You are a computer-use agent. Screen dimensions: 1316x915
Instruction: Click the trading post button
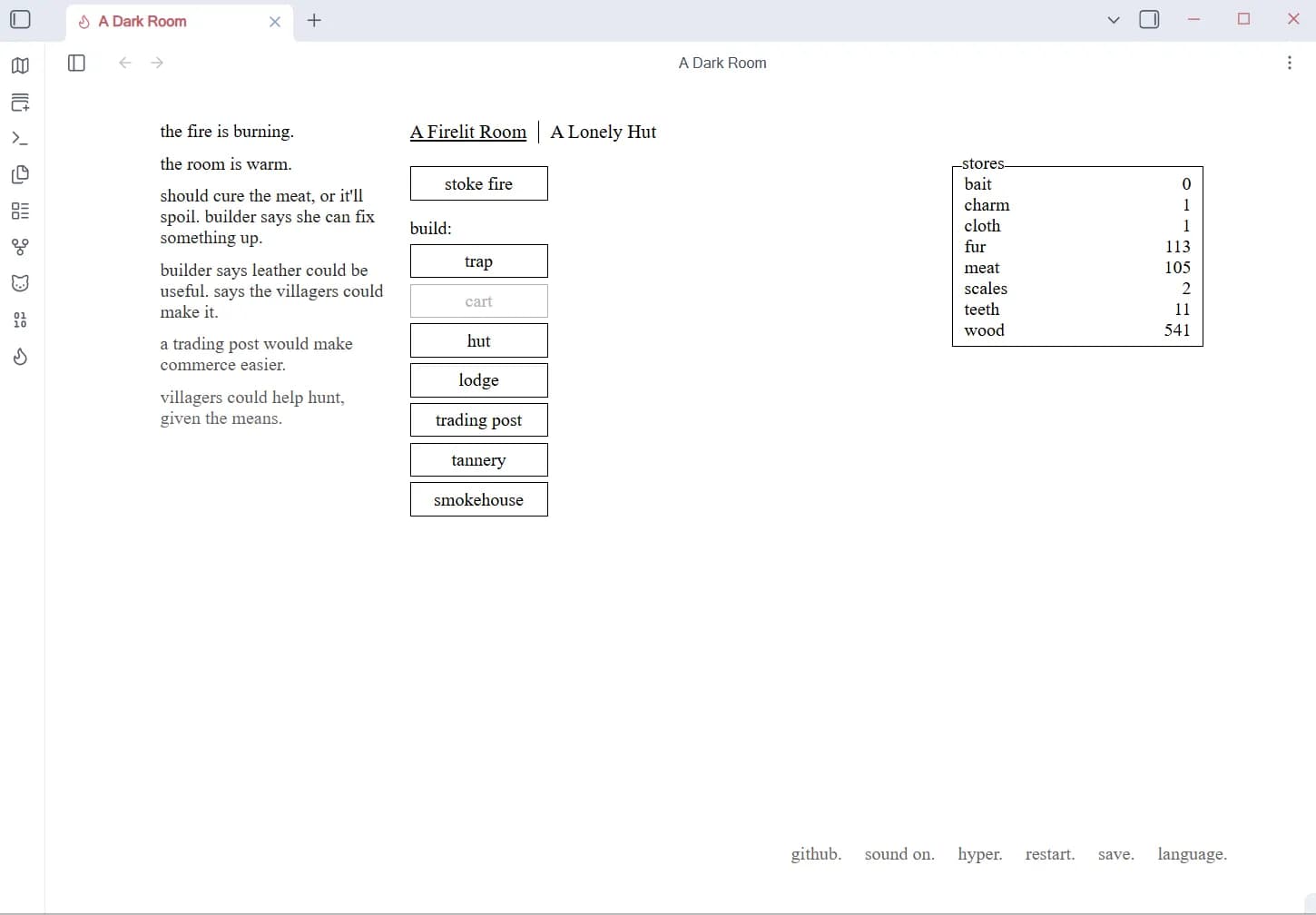point(479,420)
